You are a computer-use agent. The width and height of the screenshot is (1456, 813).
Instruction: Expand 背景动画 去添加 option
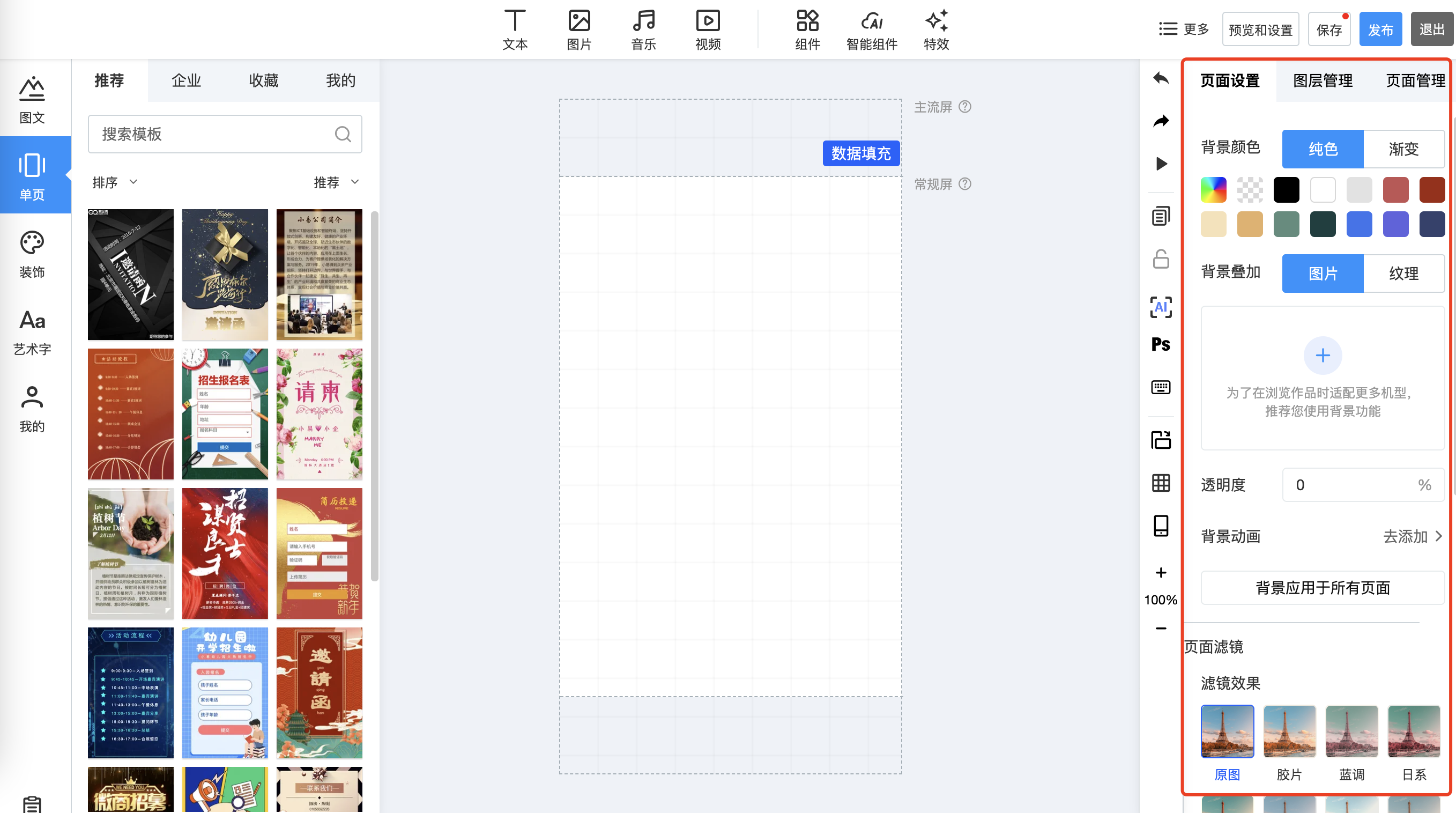coord(1412,536)
